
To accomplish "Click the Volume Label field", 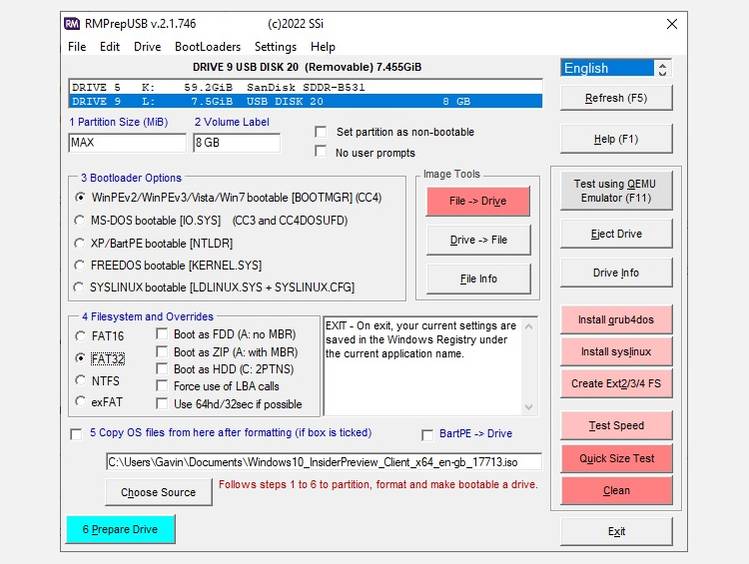I will (x=236, y=143).
